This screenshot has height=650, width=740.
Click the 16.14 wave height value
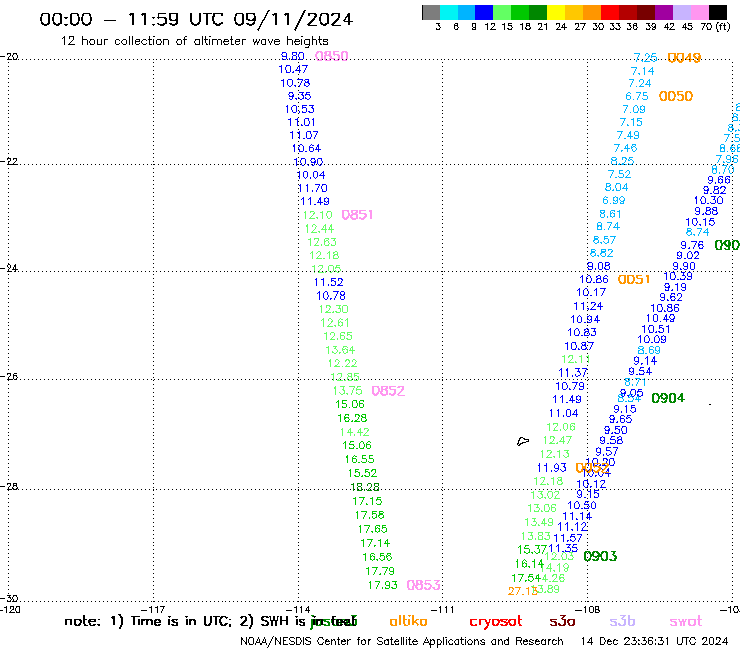tap(529, 564)
